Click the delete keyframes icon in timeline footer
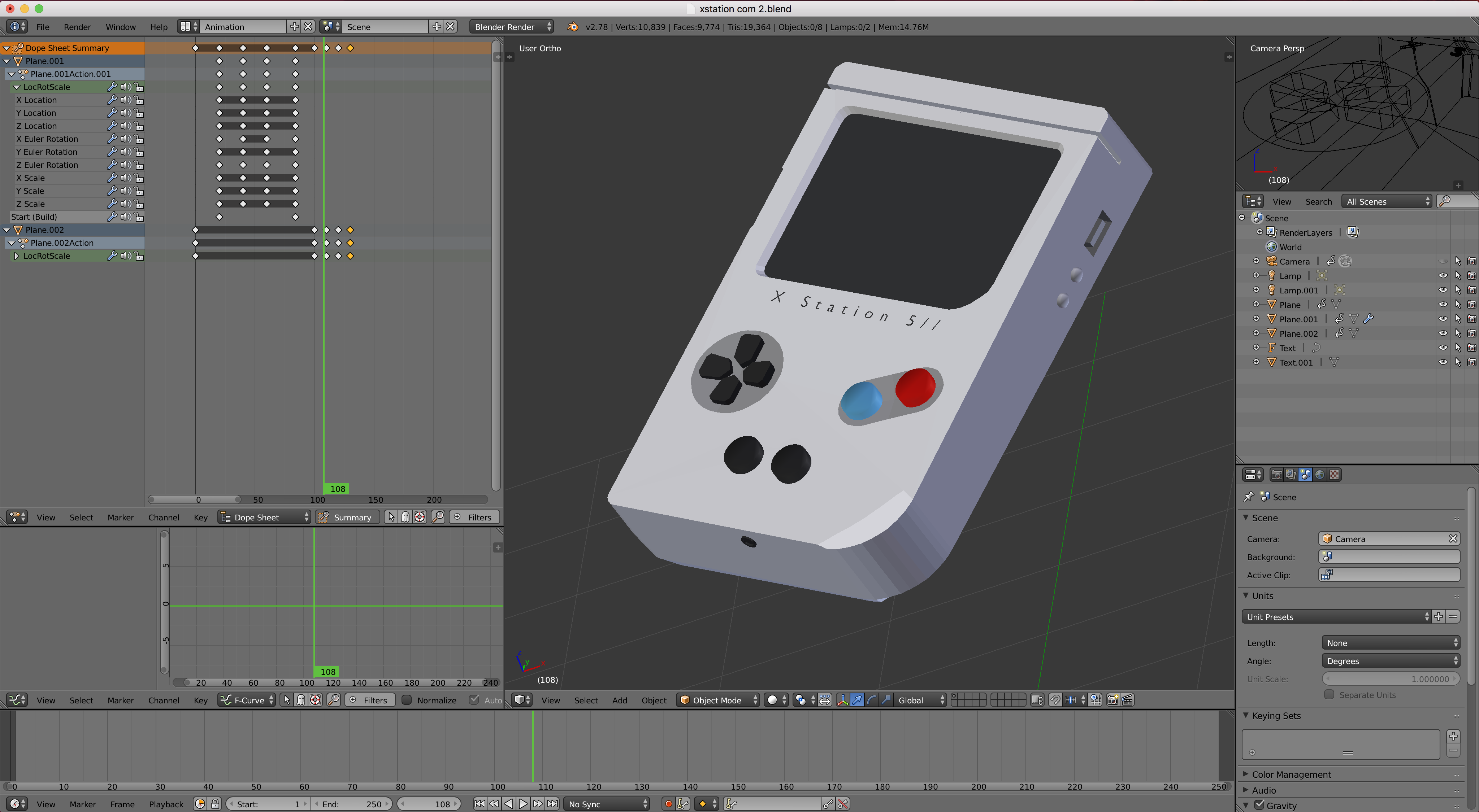 point(842,804)
